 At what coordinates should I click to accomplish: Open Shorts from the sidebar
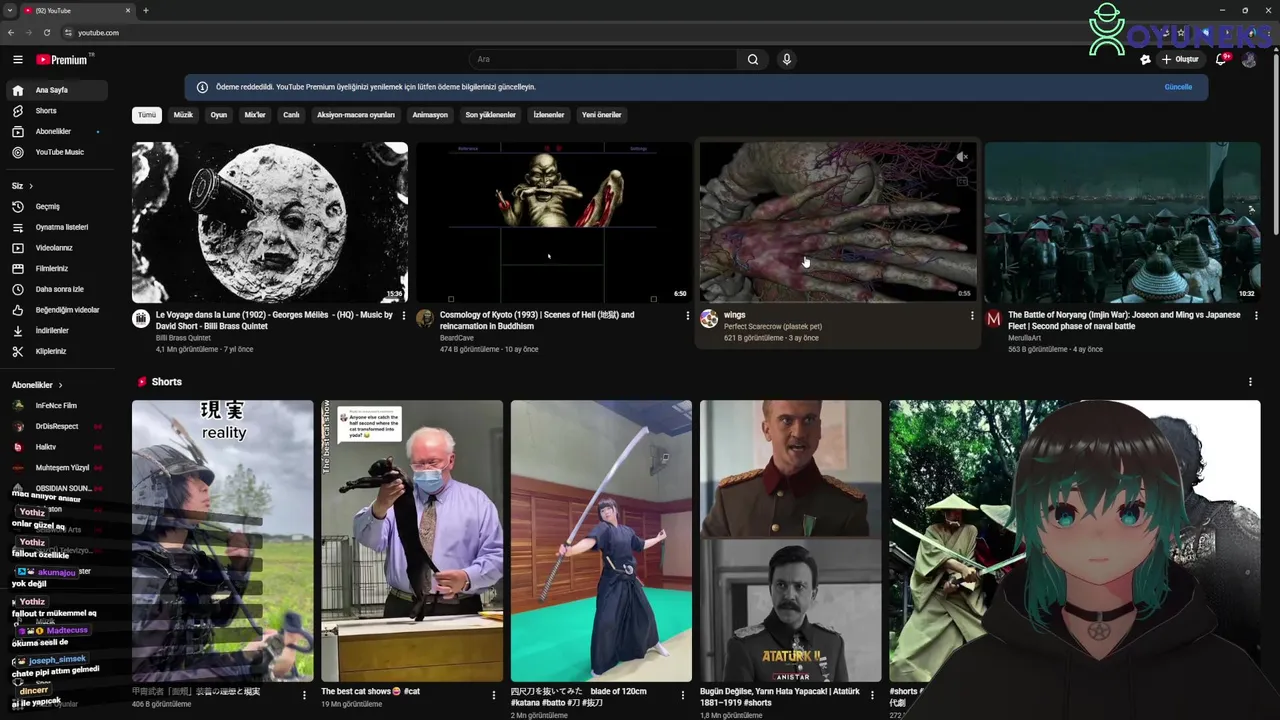pos(55,111)
